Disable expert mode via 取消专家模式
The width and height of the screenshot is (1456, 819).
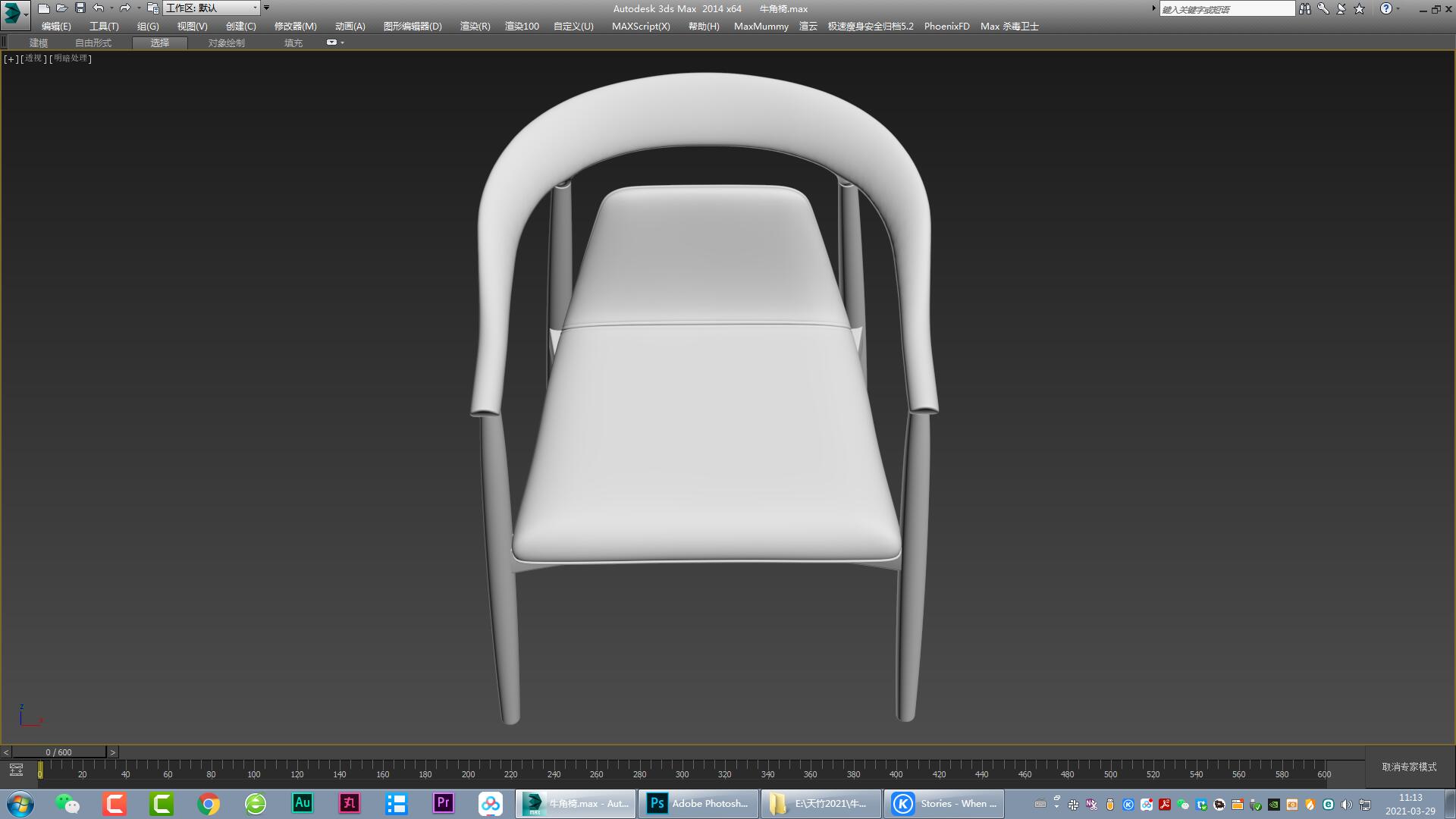click(x=1407, y=767)
